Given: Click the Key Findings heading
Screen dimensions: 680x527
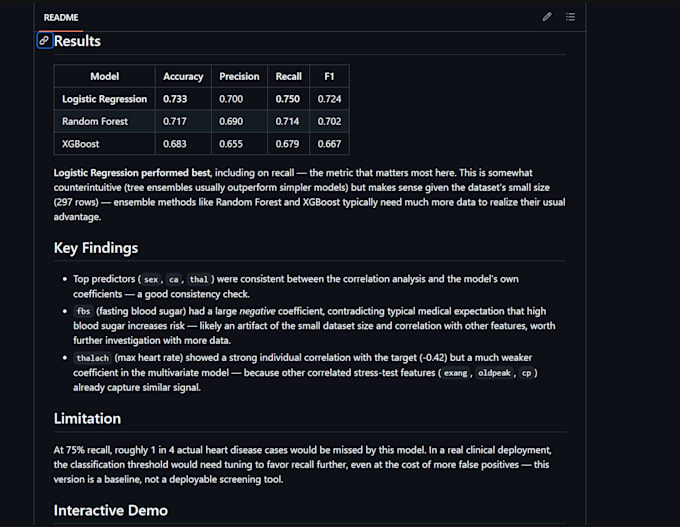Looking at the screenshot, I should pos(96,248).
